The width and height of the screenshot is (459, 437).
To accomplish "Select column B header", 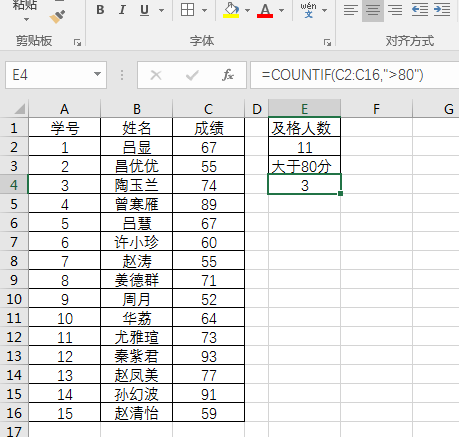I will [x=137, y=109].
